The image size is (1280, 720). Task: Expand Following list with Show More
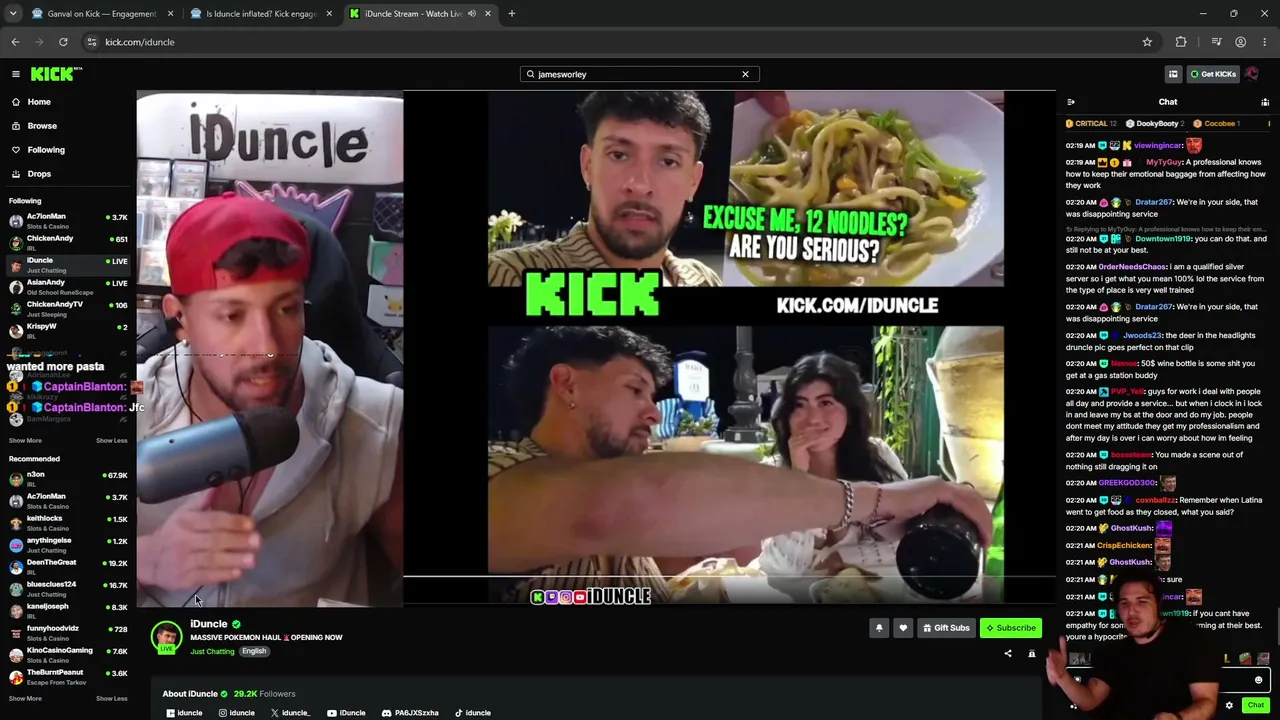25,440
